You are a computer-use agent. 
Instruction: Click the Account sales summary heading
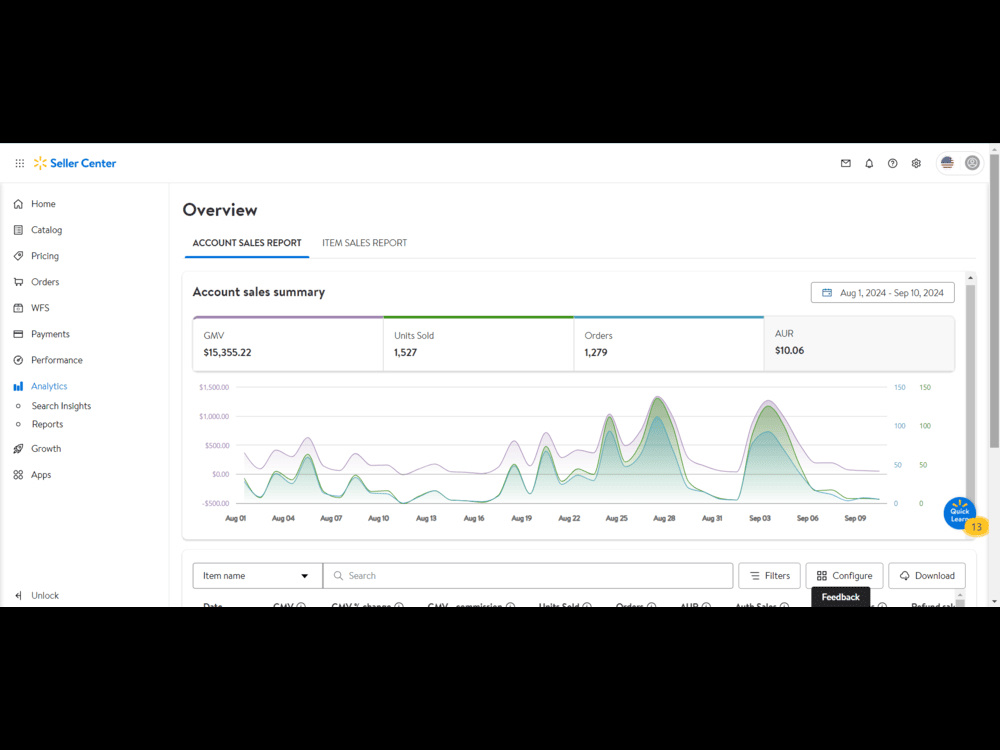pyautogui.click(x=259, y=292)
